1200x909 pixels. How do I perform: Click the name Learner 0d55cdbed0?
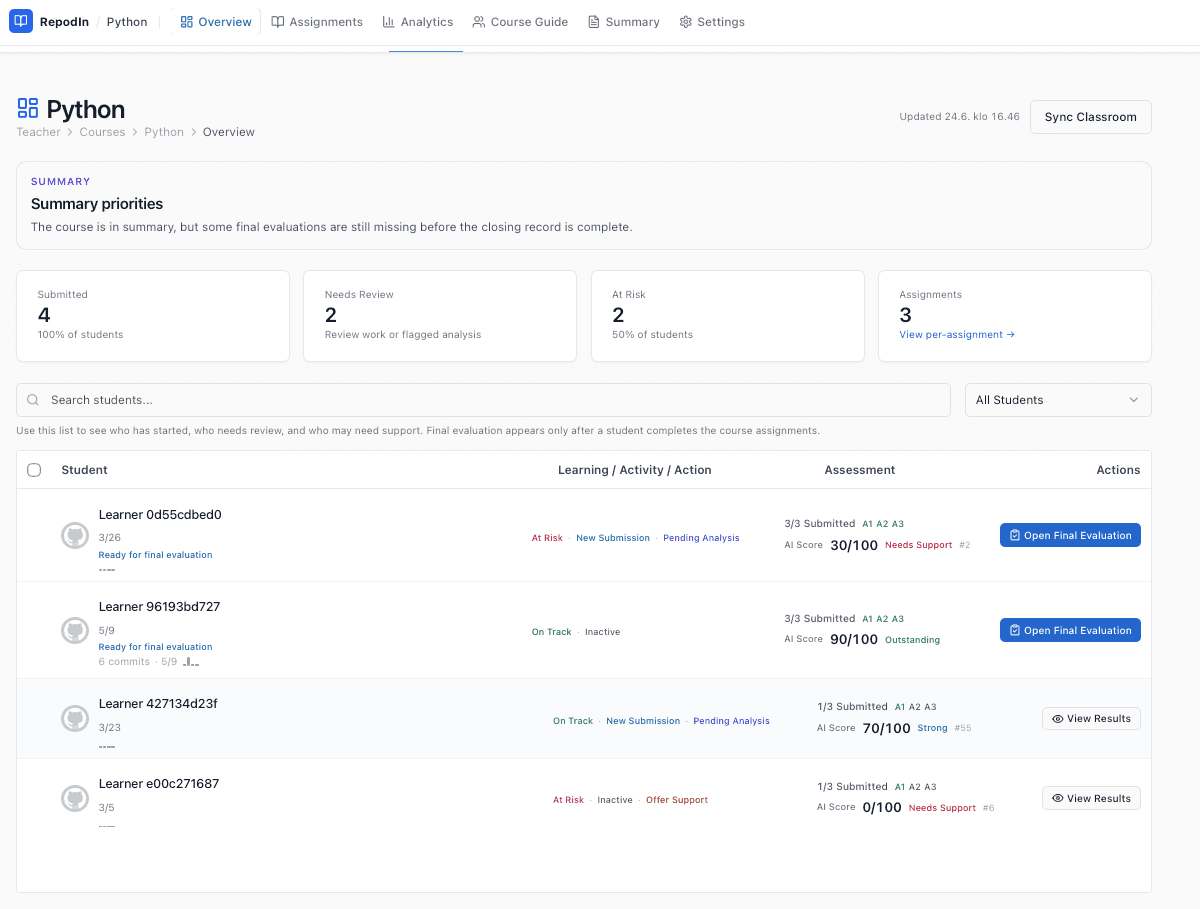(x=160, y=515)
